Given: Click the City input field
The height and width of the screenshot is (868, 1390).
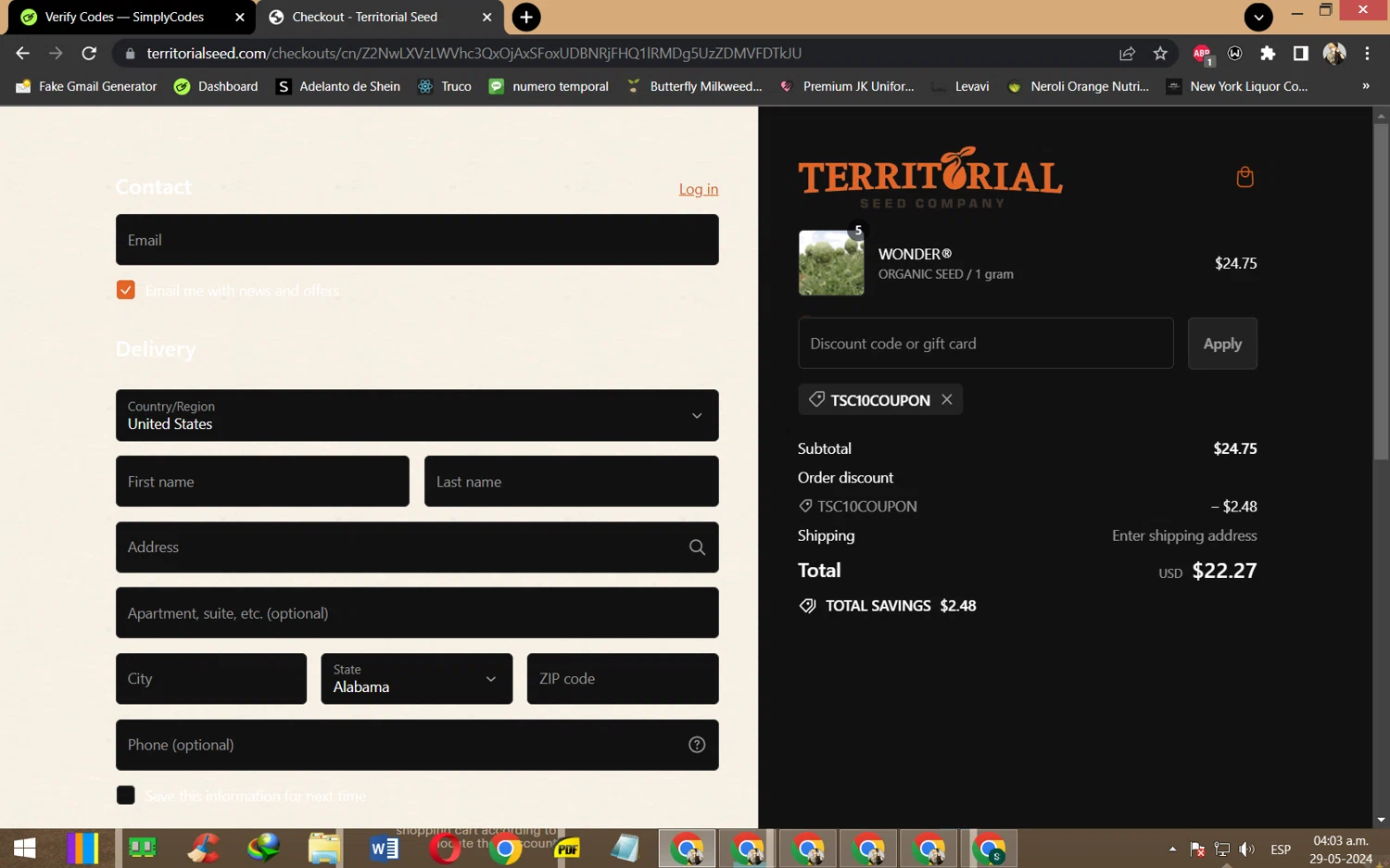Looking at the screenshot, I should click(211, 679).
